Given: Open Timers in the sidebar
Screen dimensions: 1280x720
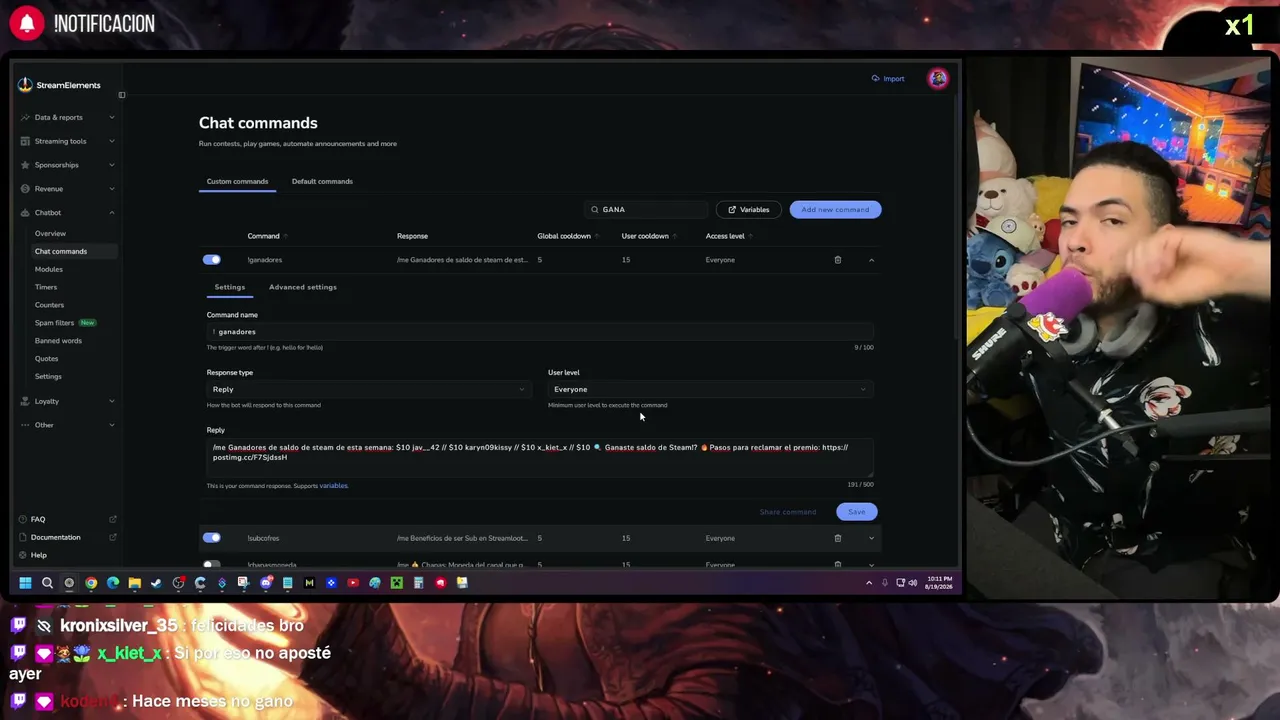Looking at the screenshot, I should click(x=46, y=287).
